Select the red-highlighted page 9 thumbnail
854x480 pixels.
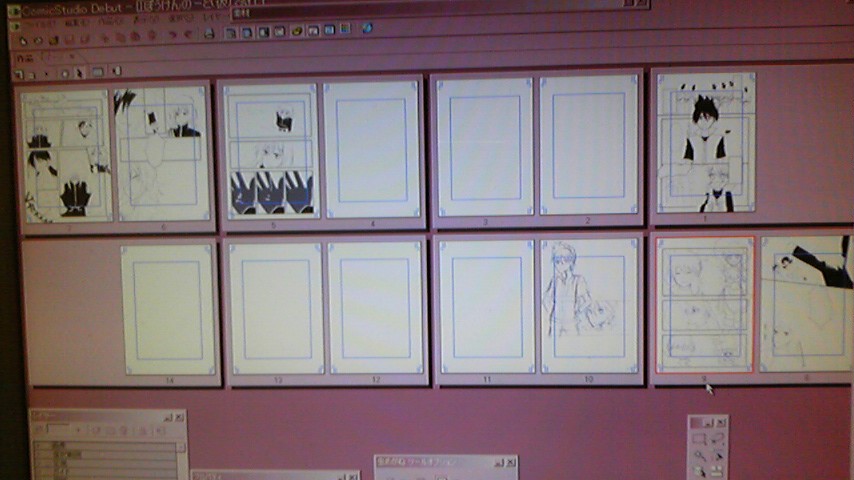click(704, 305)
